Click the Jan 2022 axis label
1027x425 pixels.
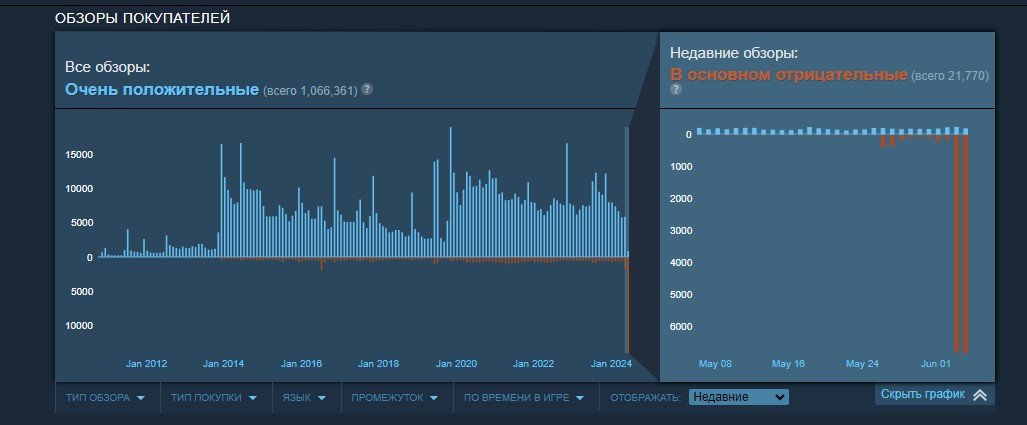click(x=533, y=364)
